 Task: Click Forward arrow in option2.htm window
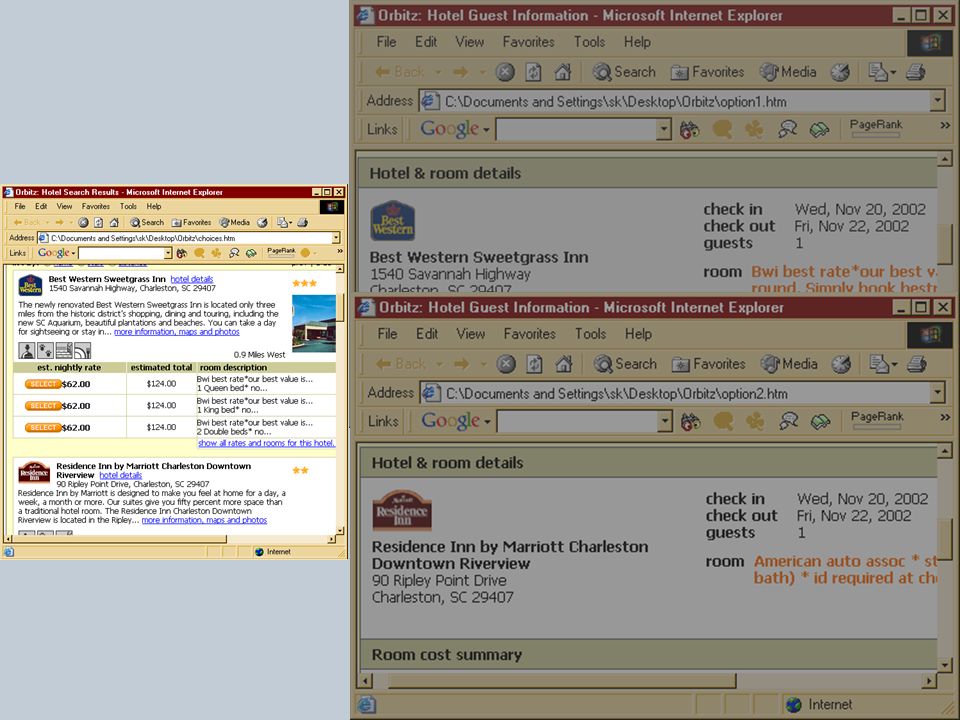[x=460, y=364]
